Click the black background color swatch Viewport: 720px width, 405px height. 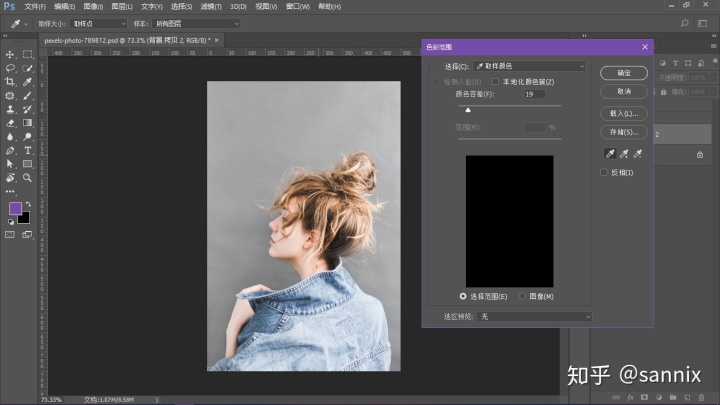pos(25,219)
